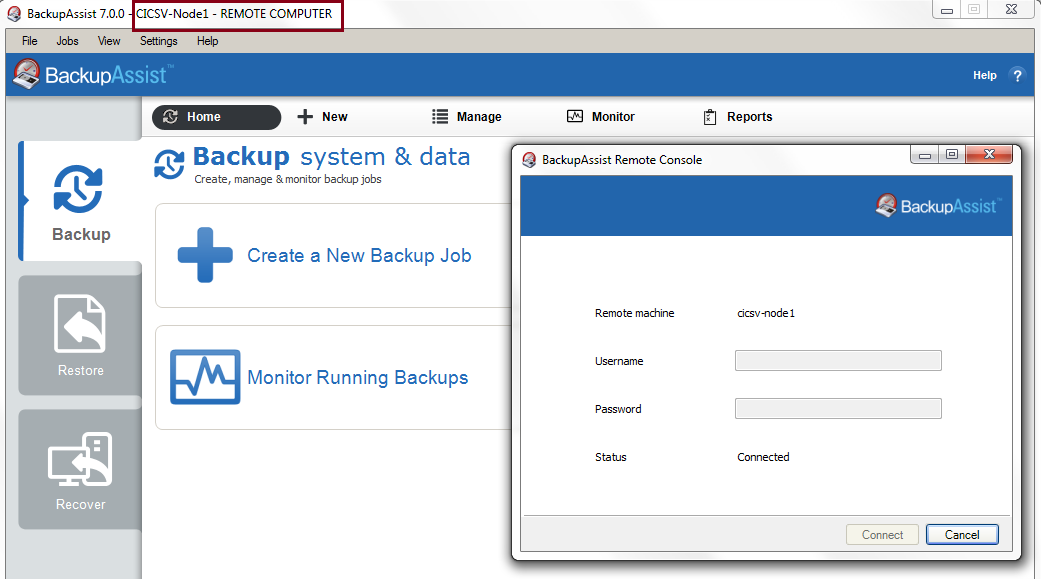Select the Home tab
The width and height of the screenshot is (1041, 579).
pyautogui.click(x=216, y=117)
